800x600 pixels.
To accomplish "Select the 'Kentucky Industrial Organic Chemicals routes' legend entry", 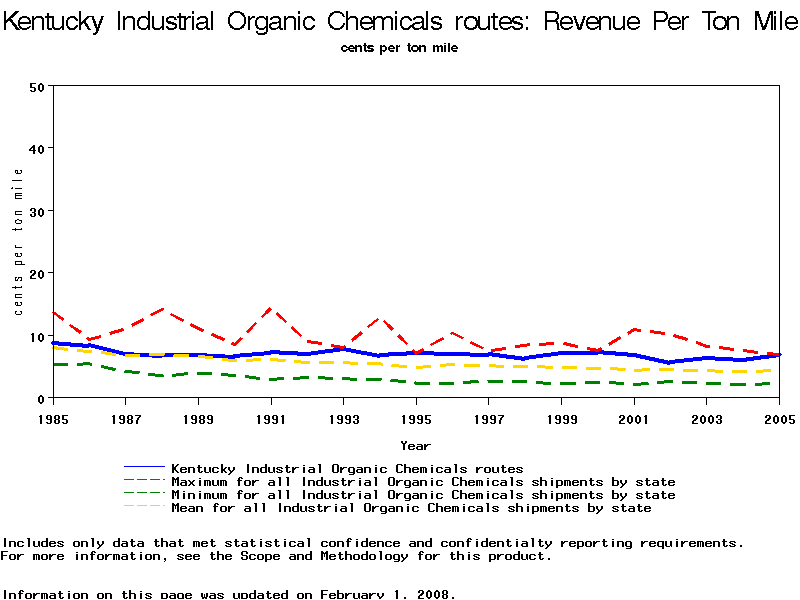I will (x=347, y=468).
